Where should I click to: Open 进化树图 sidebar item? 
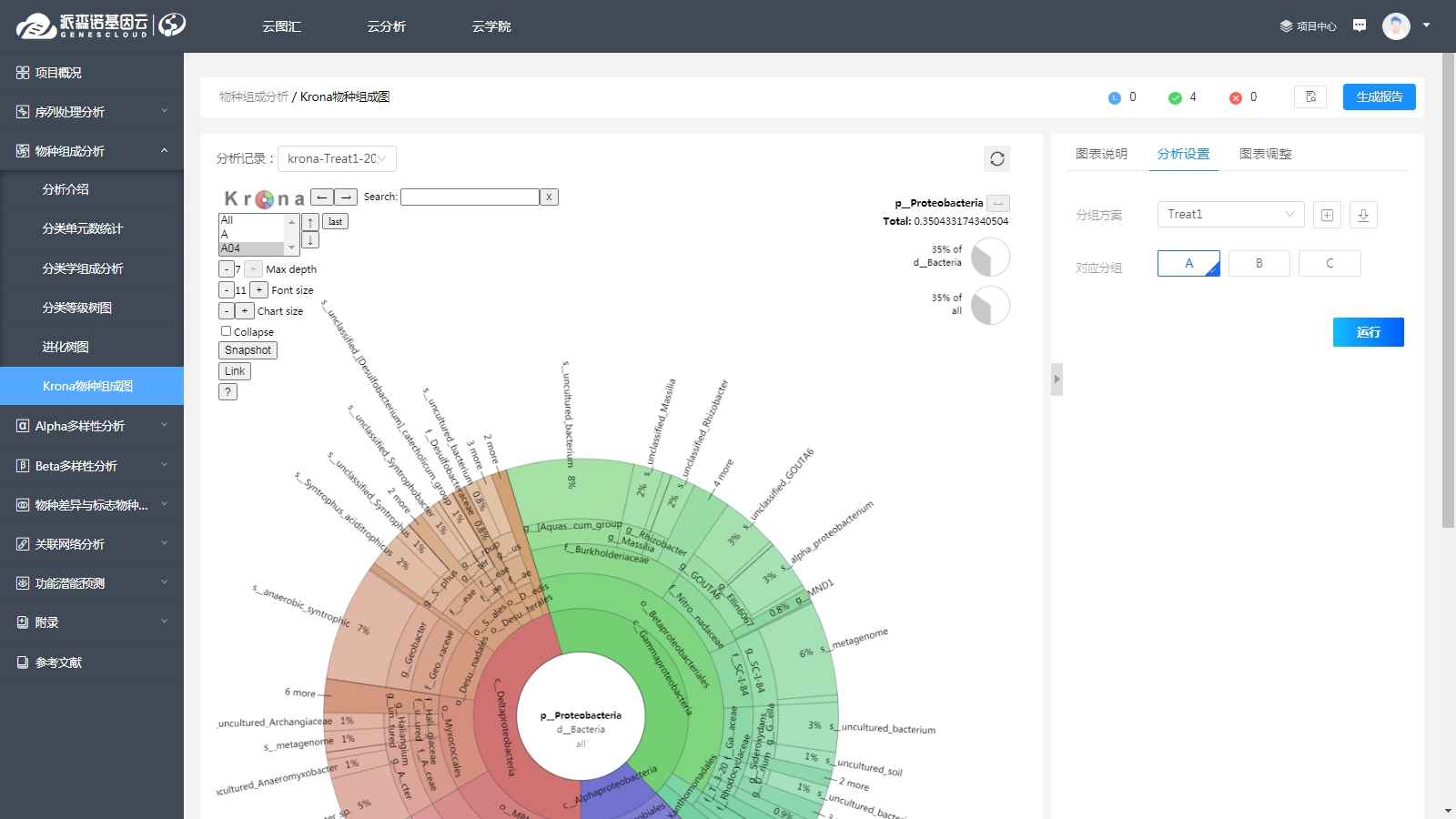(92, 347)
